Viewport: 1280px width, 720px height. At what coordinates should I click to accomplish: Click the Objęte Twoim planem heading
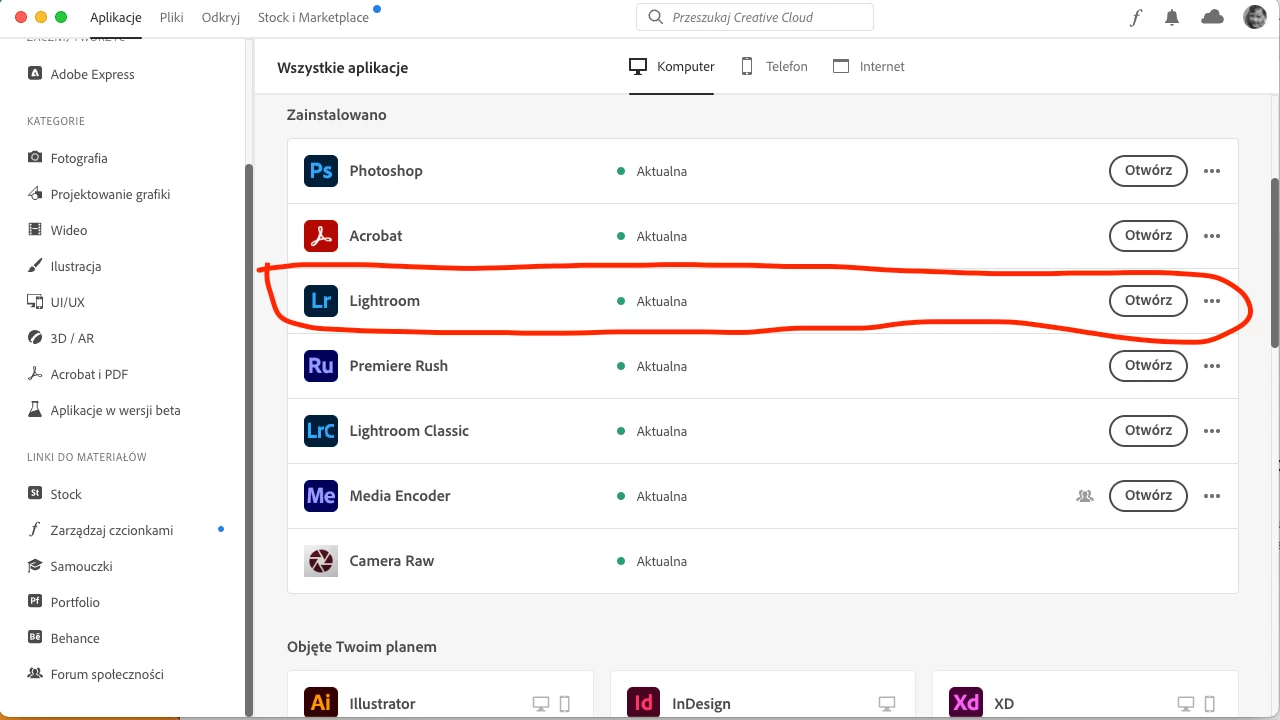362,647
